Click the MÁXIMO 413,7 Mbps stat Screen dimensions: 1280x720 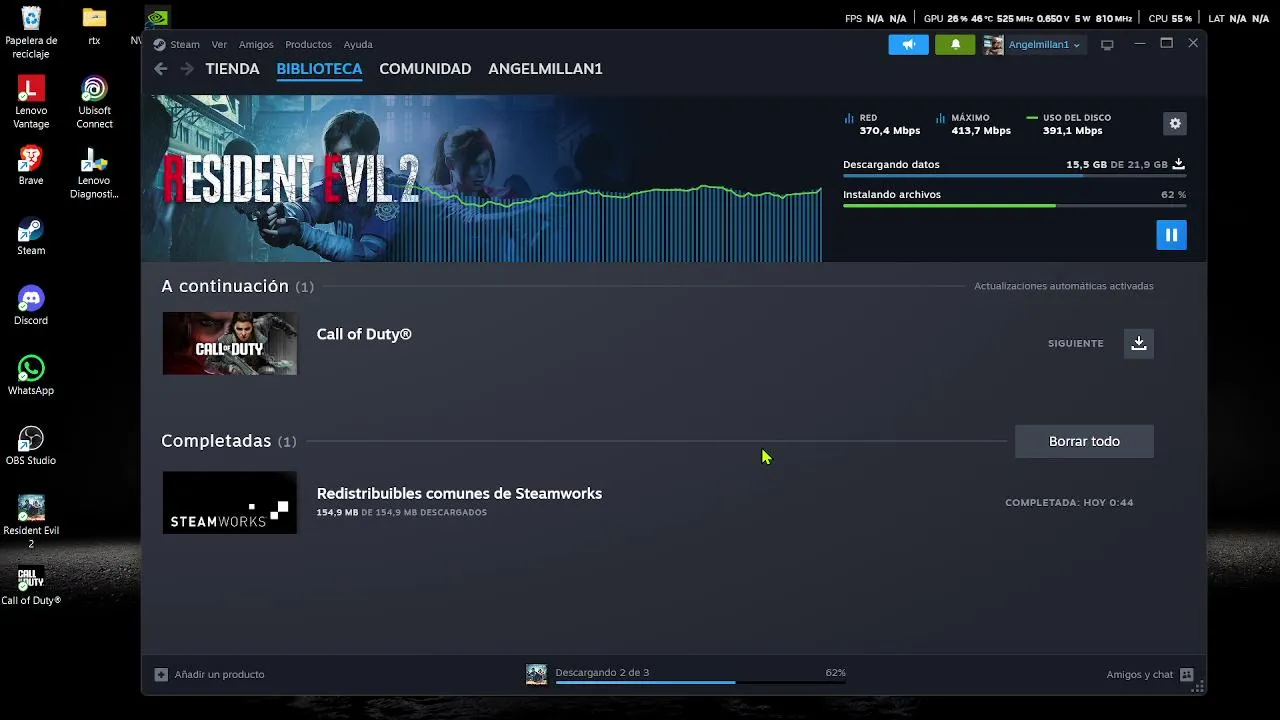point(973,124)
